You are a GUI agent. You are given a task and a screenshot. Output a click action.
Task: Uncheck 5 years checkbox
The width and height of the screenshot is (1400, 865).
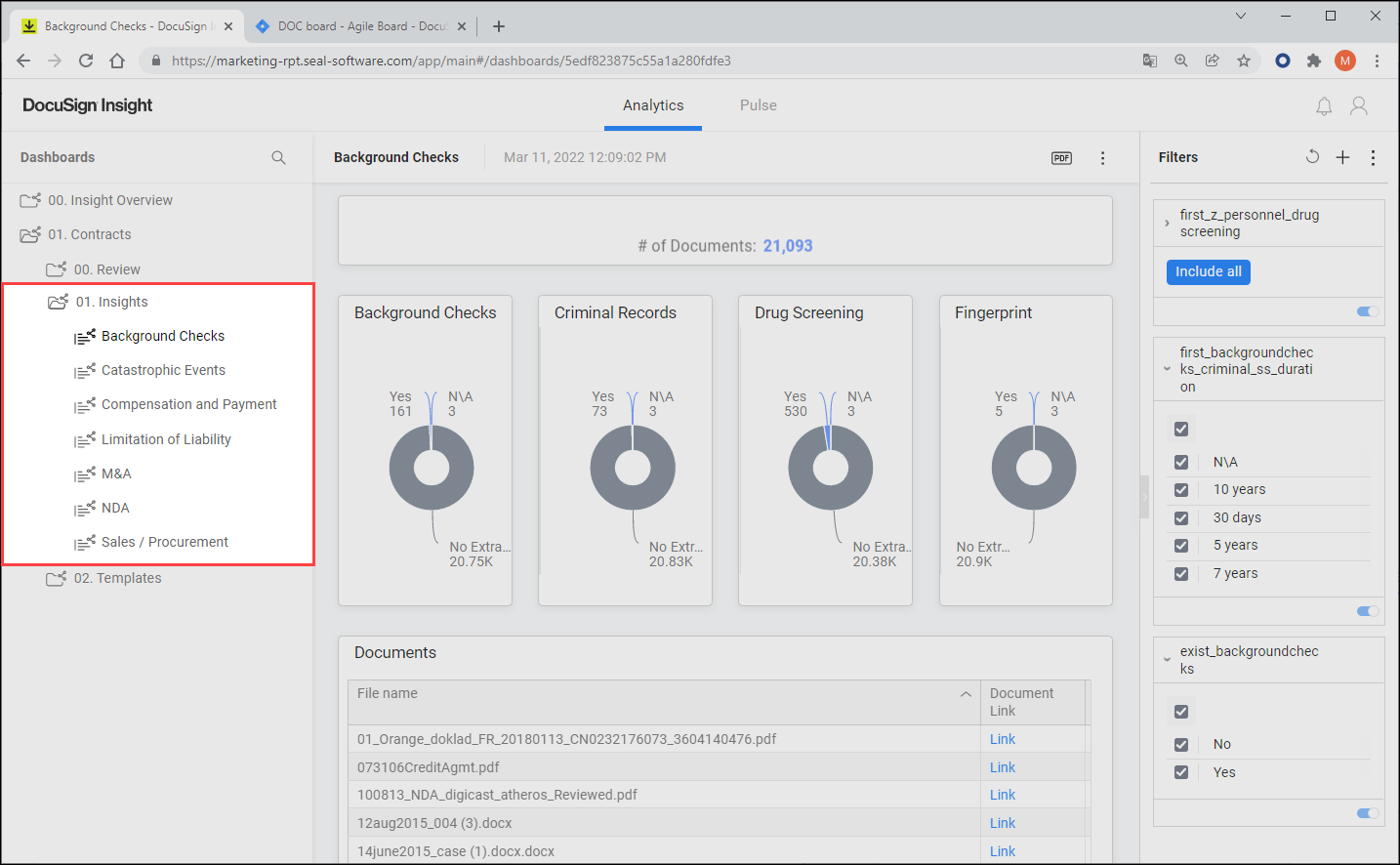(x=1181, y=546)
